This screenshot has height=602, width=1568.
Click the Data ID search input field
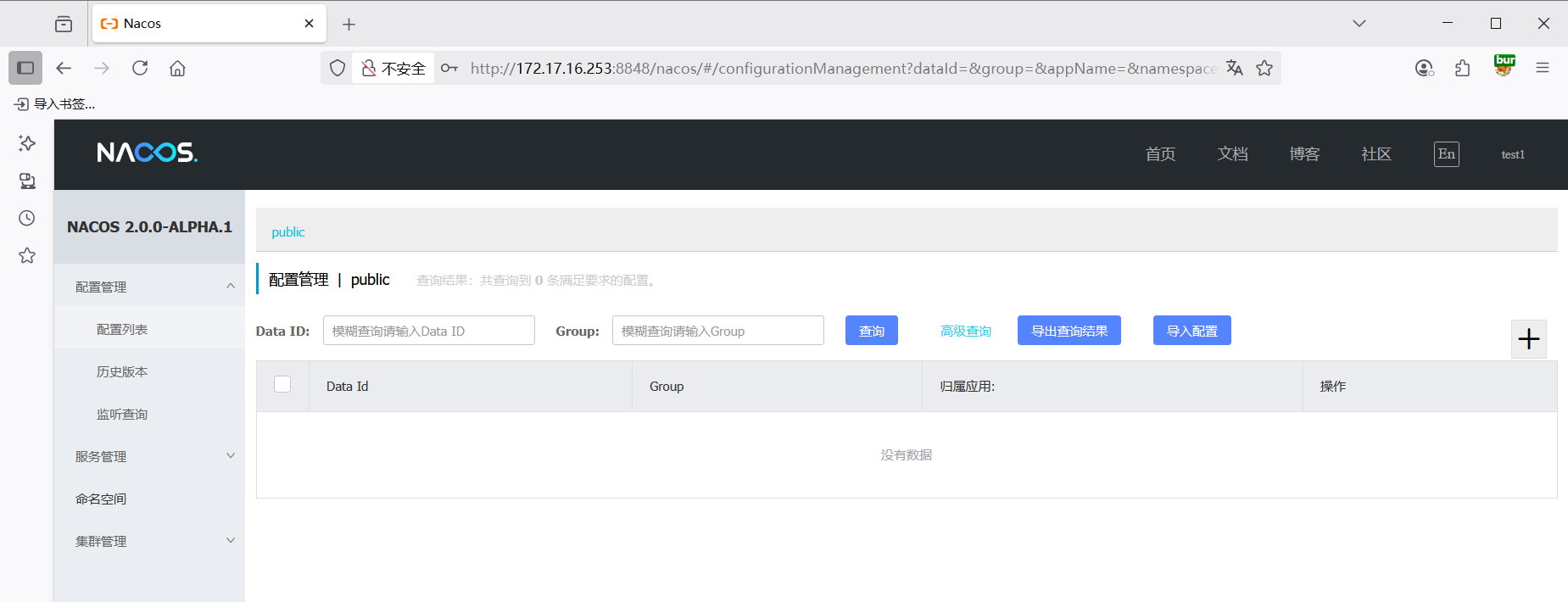coord(429,331)
